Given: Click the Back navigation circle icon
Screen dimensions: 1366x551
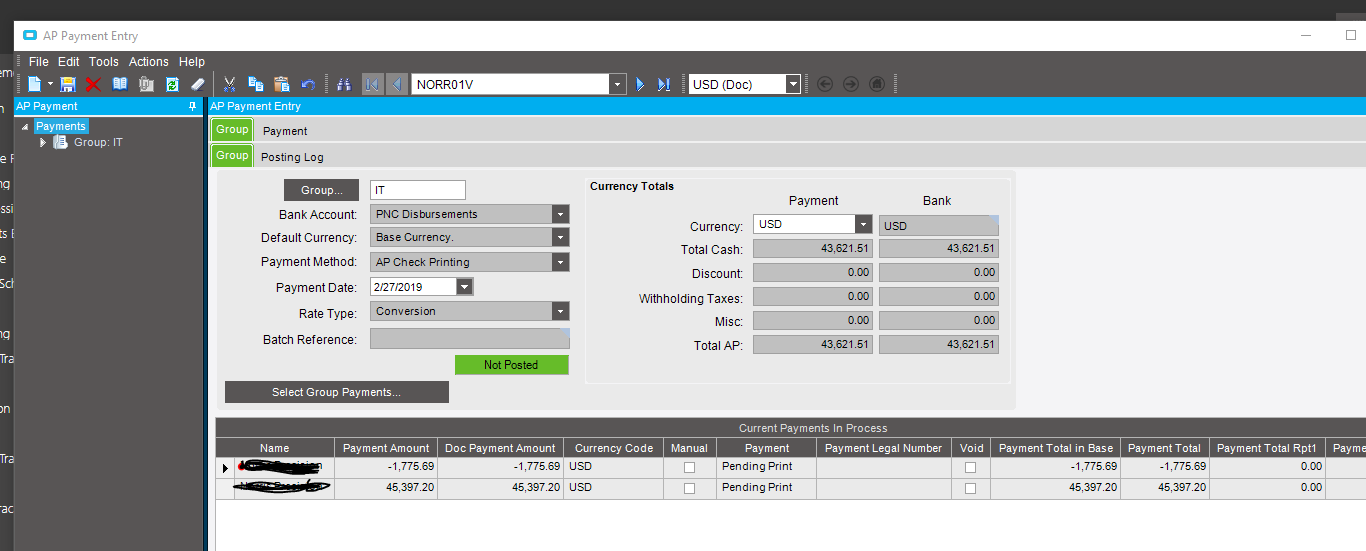Looking at the screenshot, I should tap(825, 84).
